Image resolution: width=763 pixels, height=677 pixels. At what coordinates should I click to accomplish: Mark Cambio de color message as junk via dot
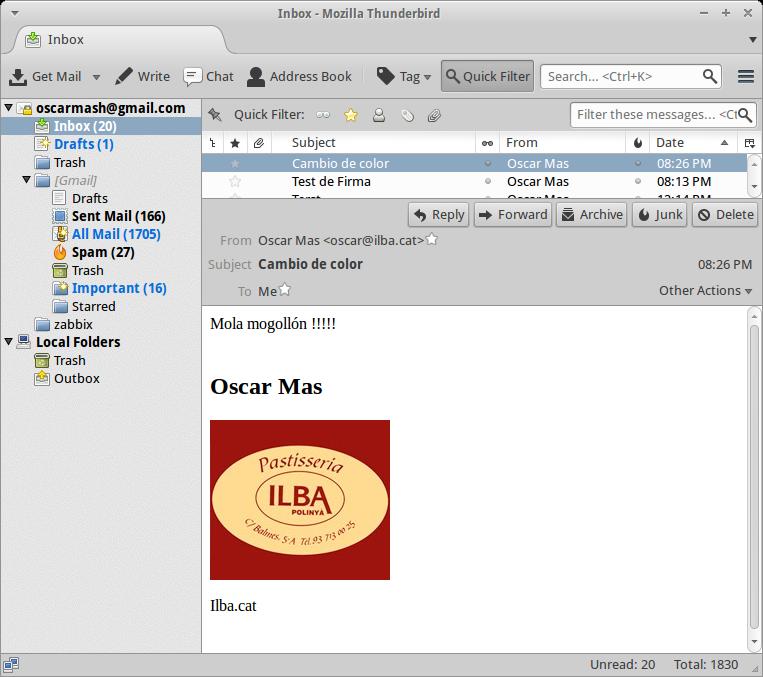point(637,164)
